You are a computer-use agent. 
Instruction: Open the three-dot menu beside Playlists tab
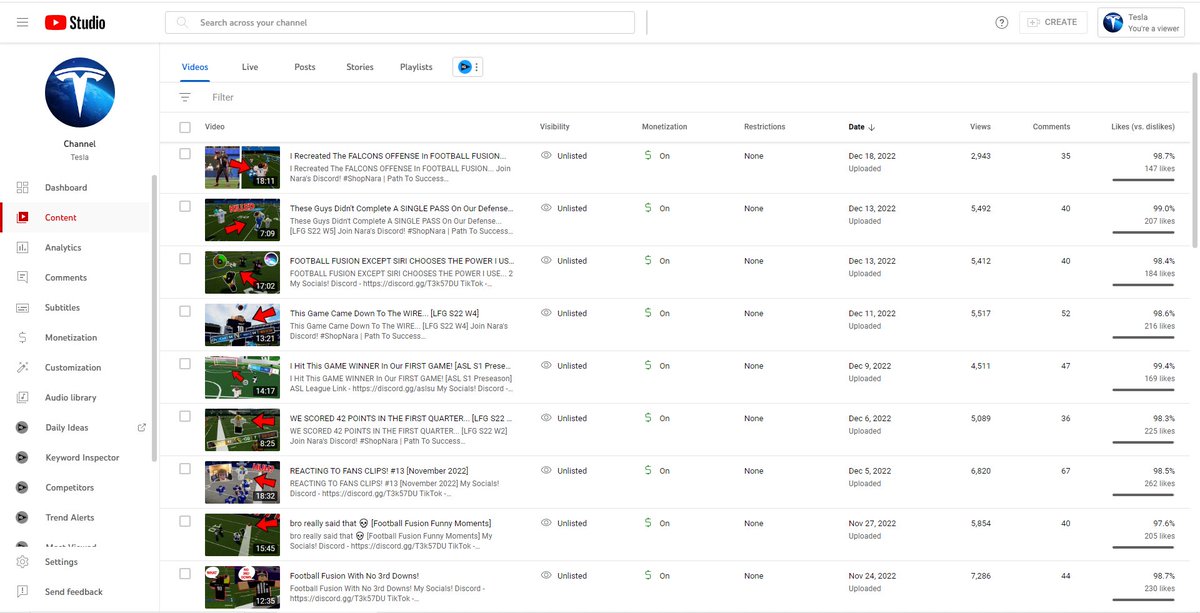pyautogui.click(x=477, y=67)
